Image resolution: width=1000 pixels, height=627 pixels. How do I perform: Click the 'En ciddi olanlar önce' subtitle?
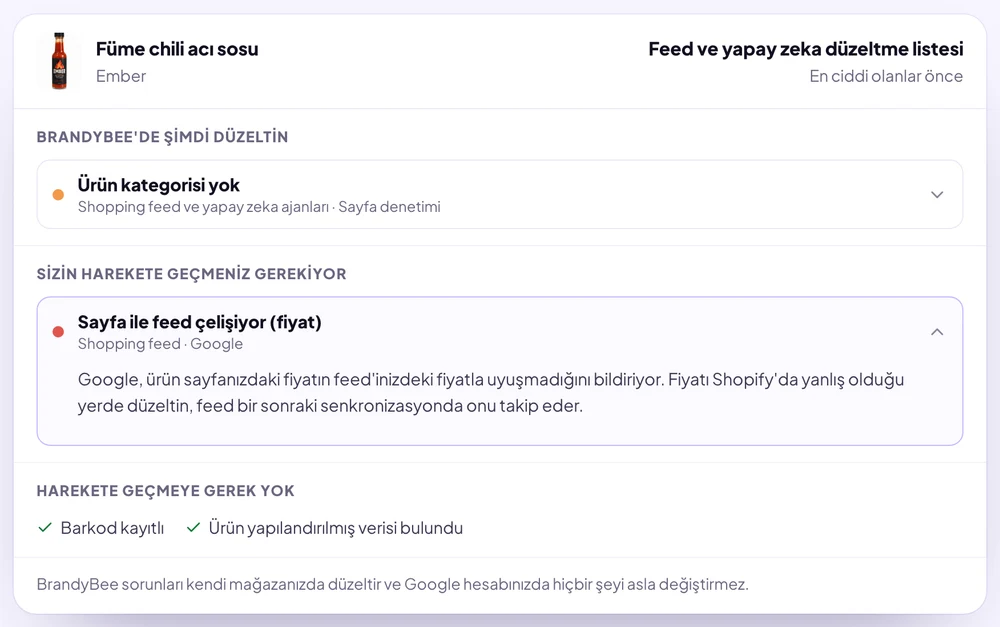(886, 76)
